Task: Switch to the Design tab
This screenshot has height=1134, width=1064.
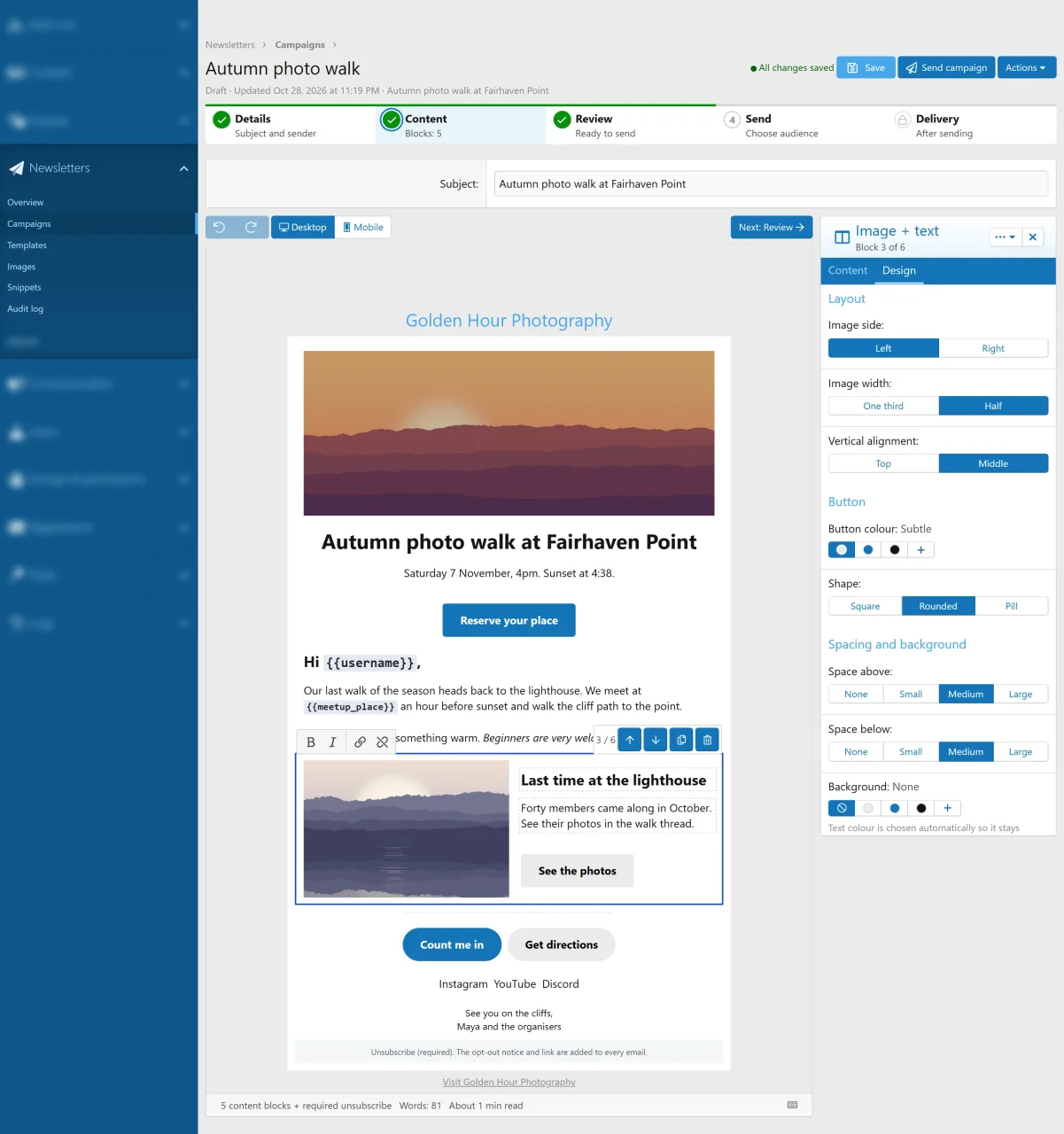Action: [899, 270]
